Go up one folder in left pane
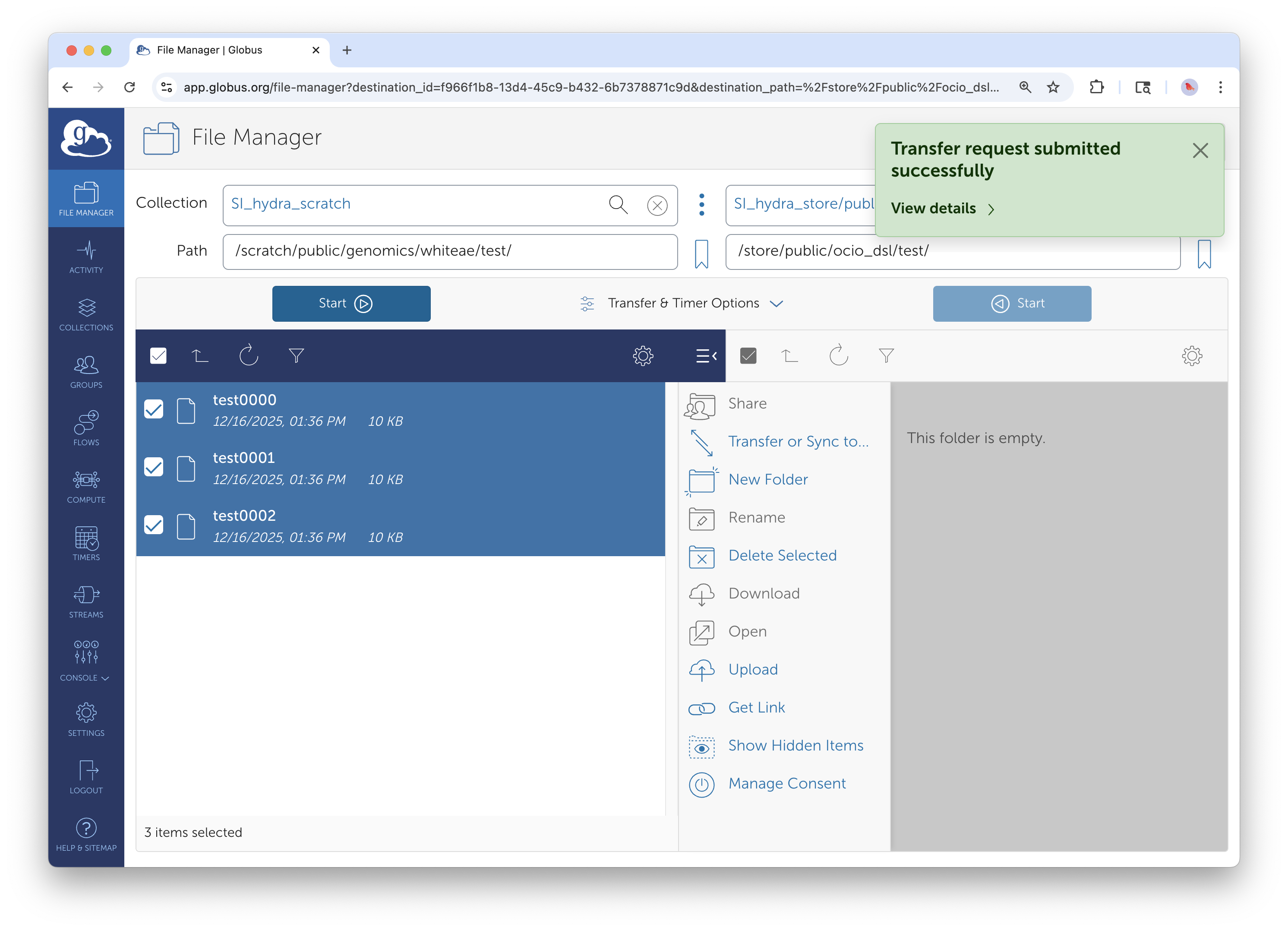 click(200, 355)
